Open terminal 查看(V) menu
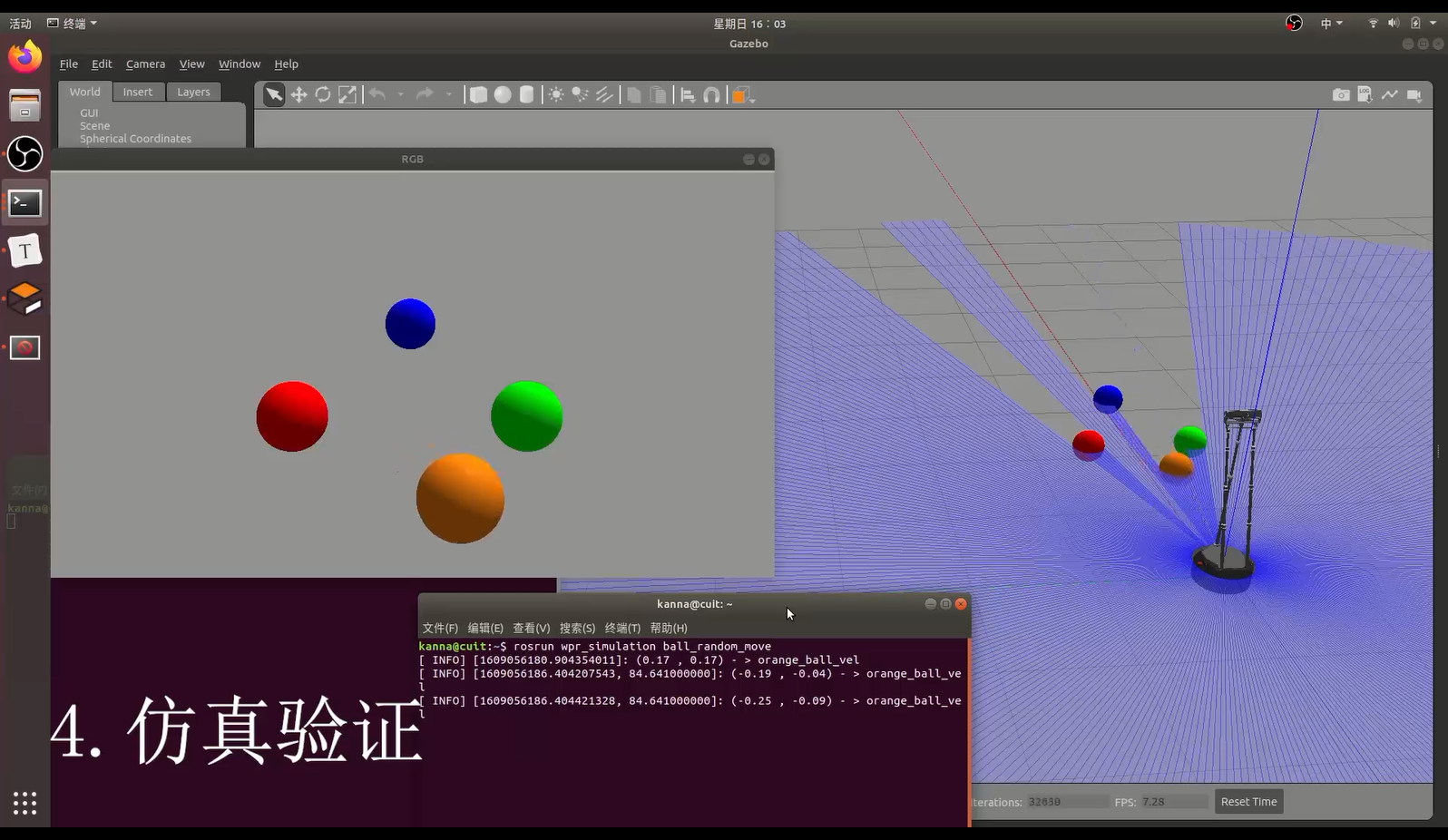Screen dimensions: 1448x840 531,628
